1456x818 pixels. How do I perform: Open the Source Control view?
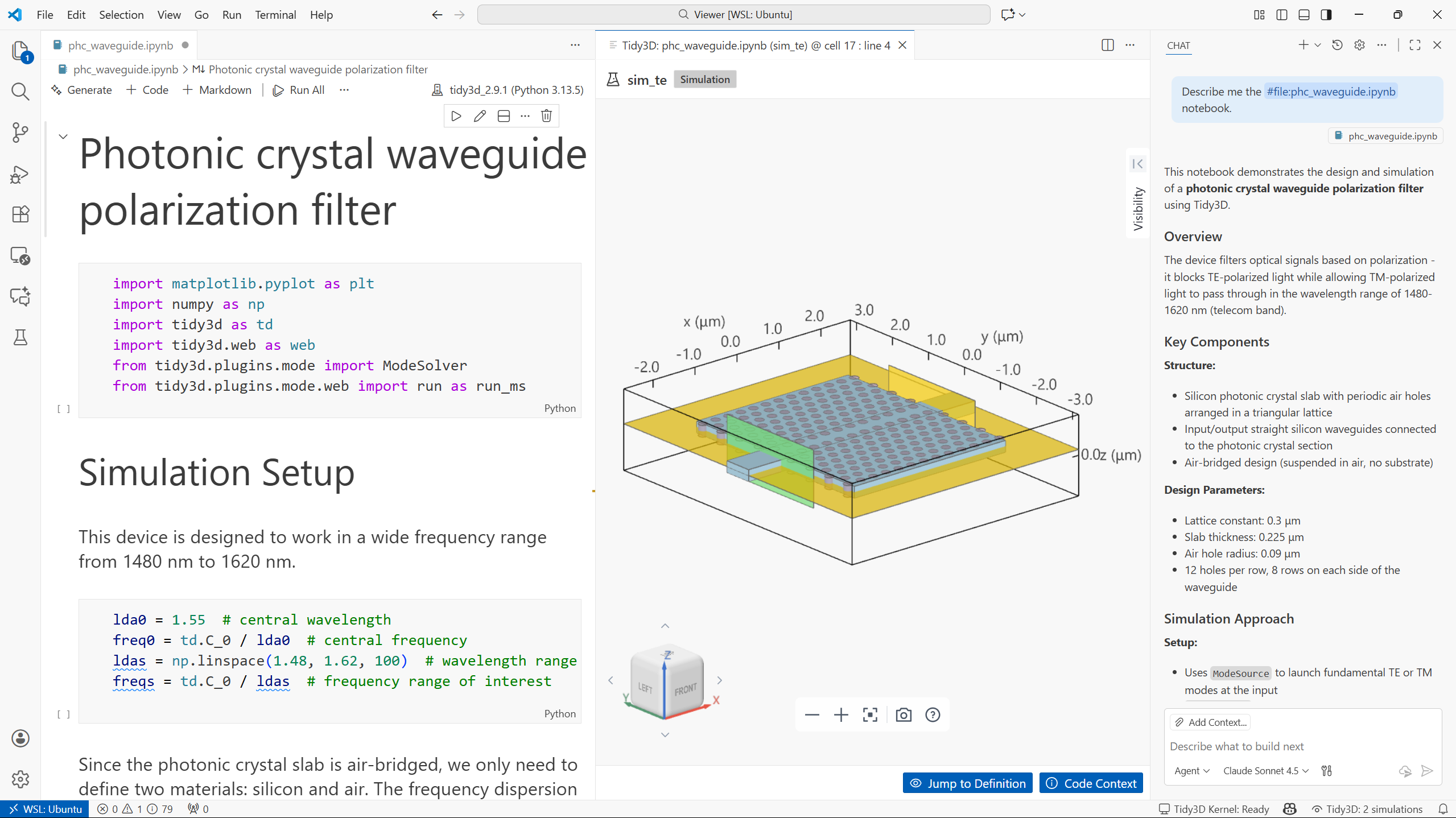pyautogui.click(x=20, y=133)
